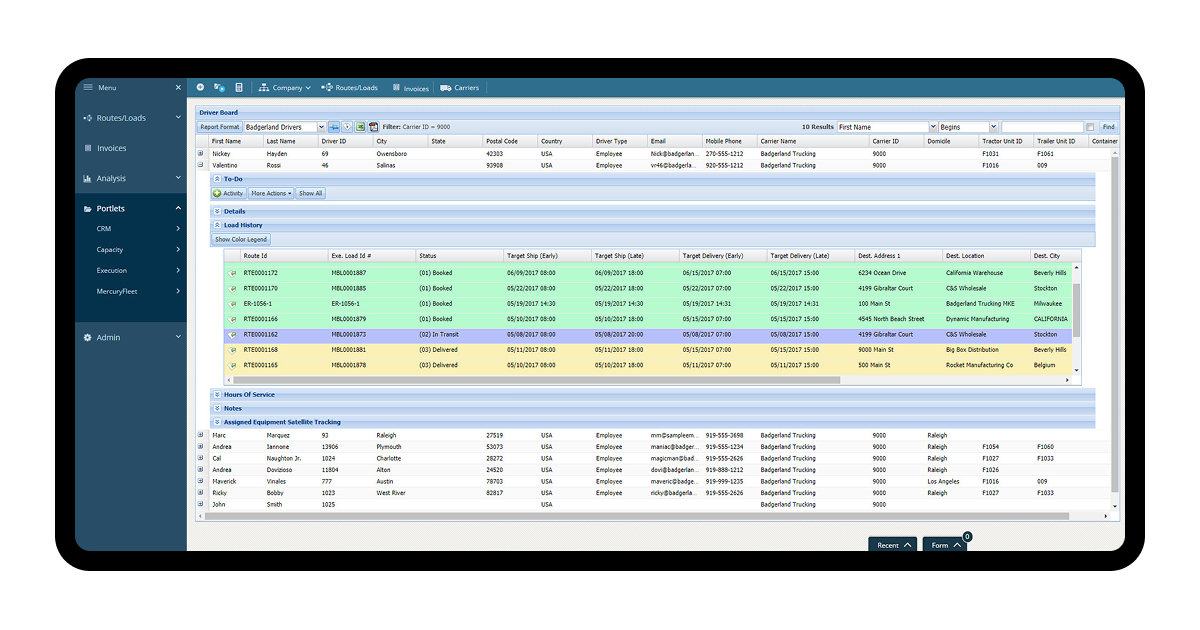This screenshot has height=630, width=1200.
Task: Open the Form panel button
Action: click(945, 545)
